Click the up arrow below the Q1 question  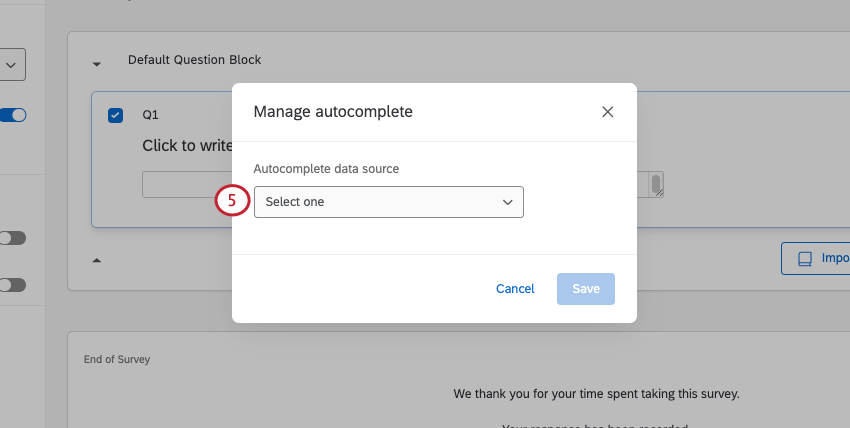click(97, 260)
